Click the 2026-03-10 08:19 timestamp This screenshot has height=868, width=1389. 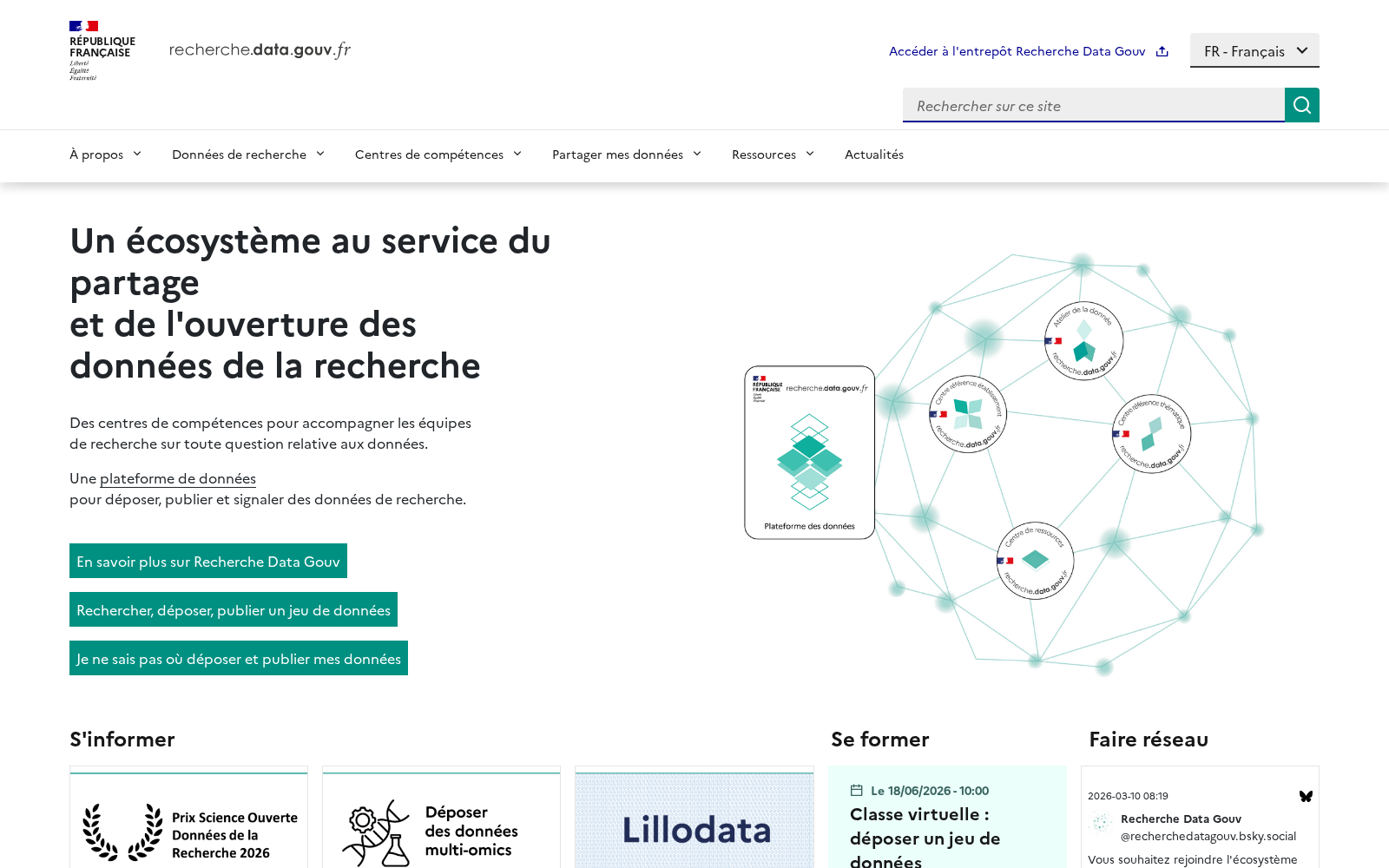(1128, 796)
